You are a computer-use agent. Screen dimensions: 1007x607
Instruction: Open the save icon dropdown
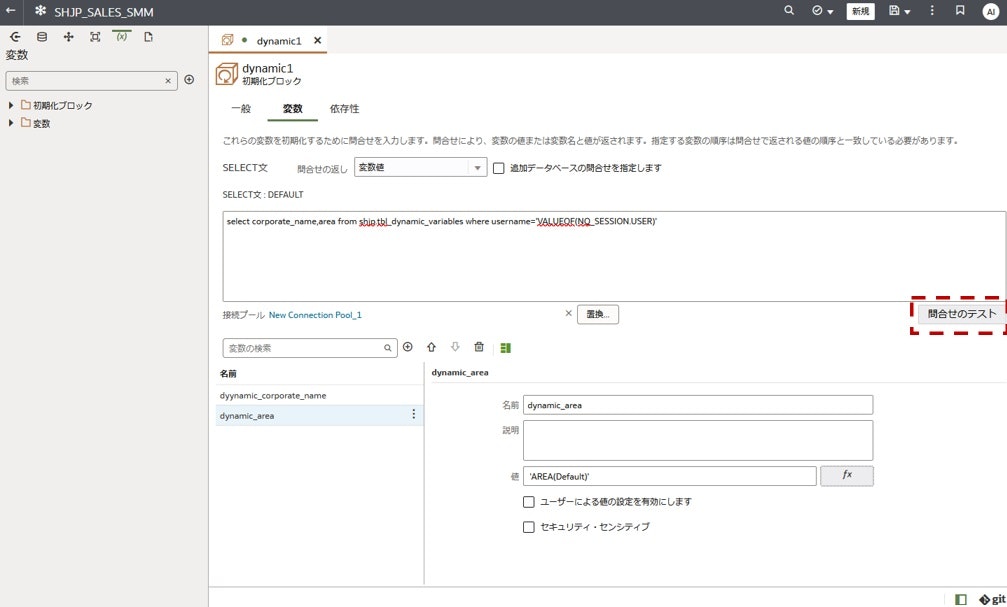(x=899, y=11)
